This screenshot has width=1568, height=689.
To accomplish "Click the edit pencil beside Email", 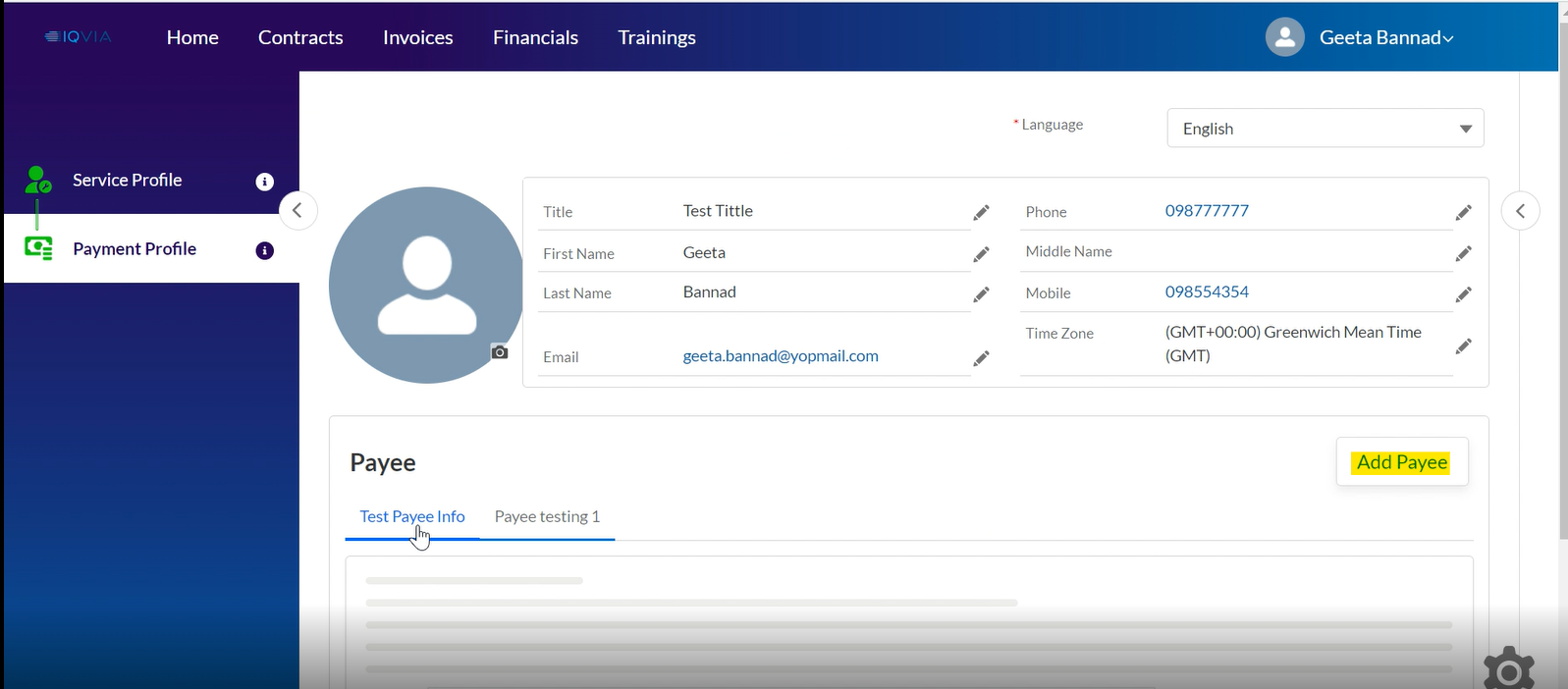I will click(x=980, y=359).
